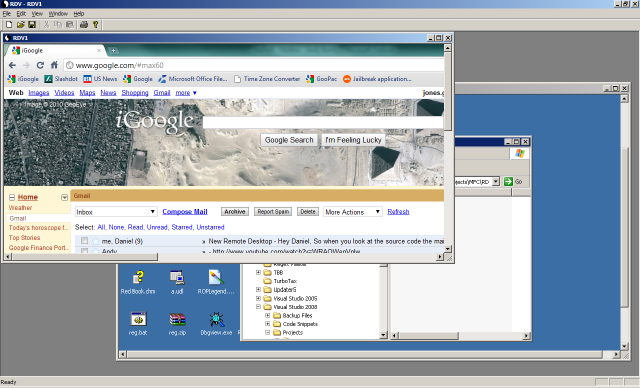
Task: Star the me, Daniel email message
Action: [x=95, y=241]
